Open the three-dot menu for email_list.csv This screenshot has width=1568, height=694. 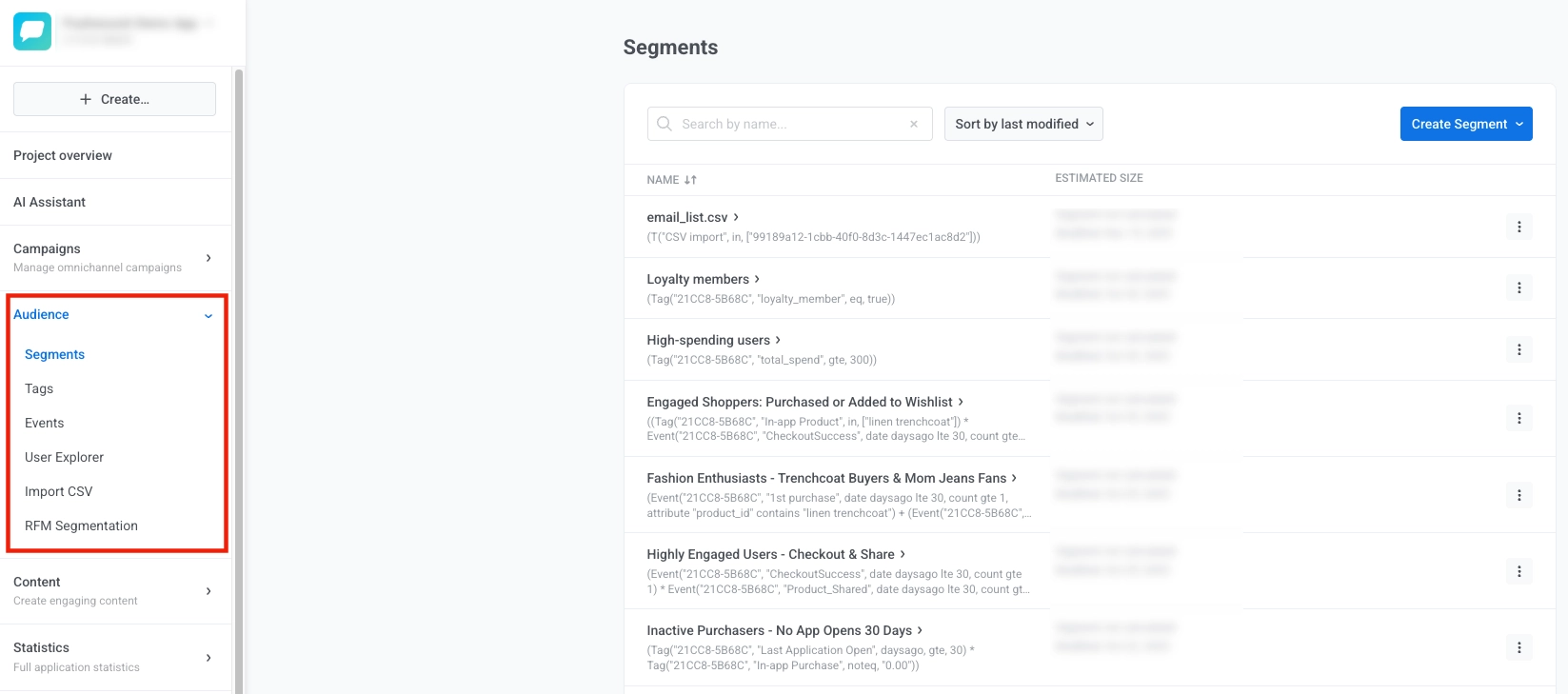(1519, 228)
